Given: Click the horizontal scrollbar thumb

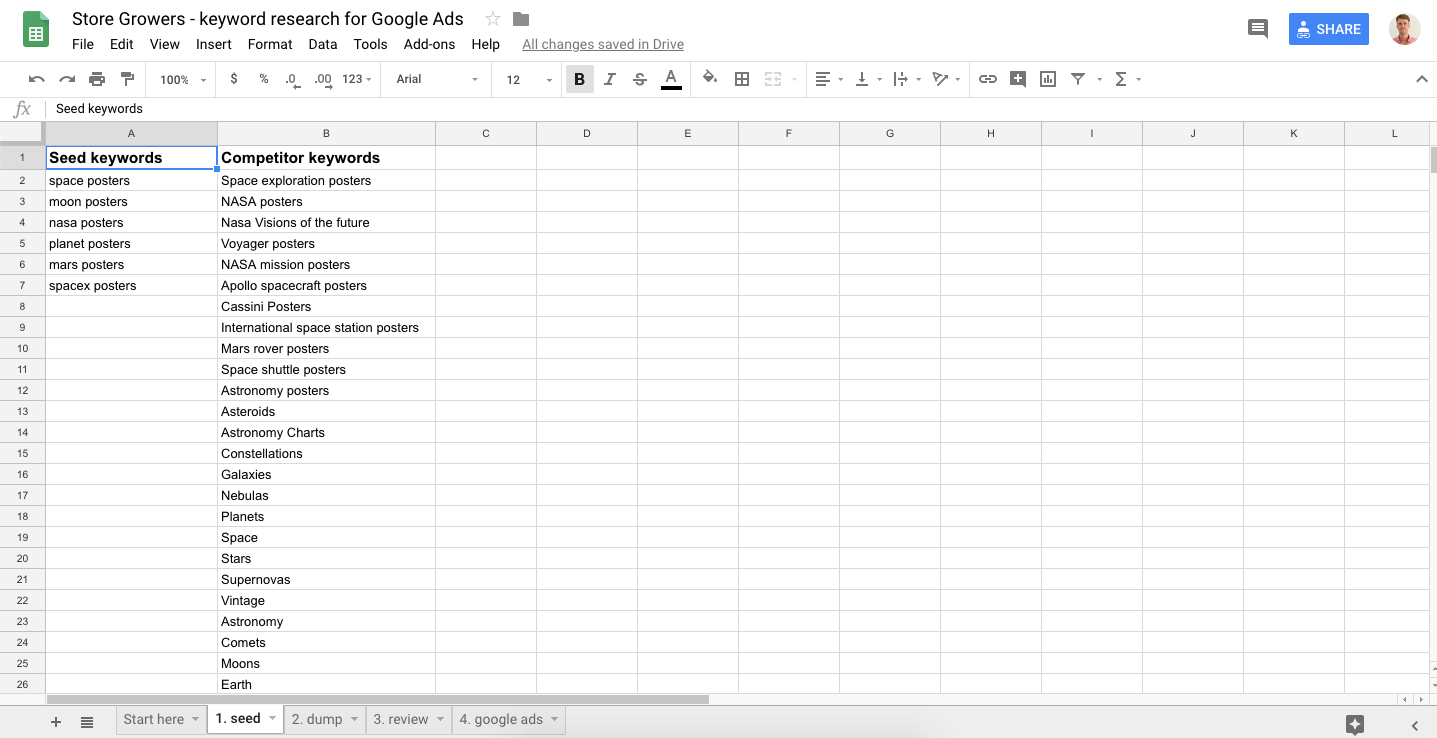Looking at the screenshot, I should (378, 699).
